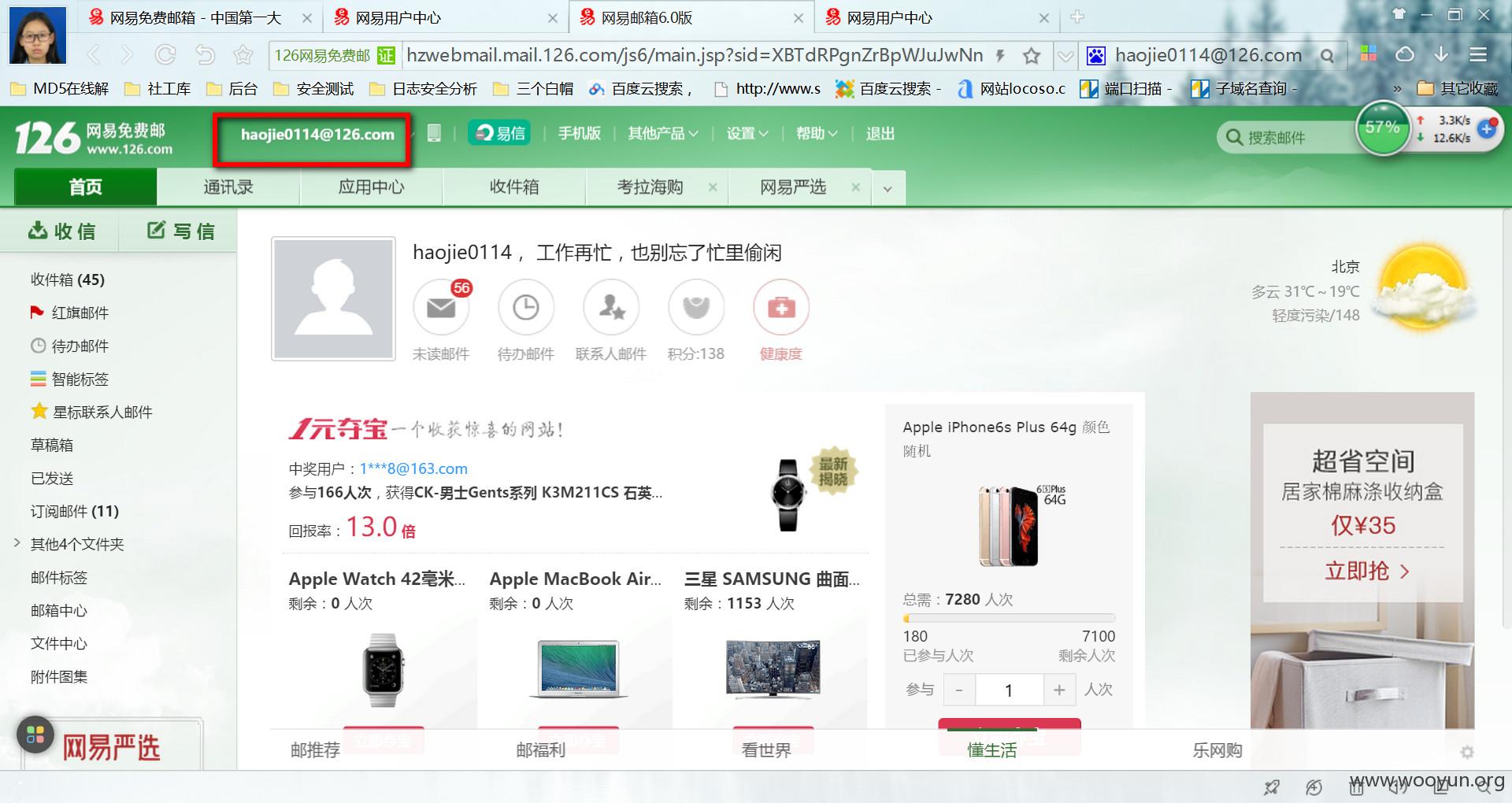Reload the page with refresh icon
Viewport: 1512px width, 803px height.
pyautogui.click(x=165, y=54)
